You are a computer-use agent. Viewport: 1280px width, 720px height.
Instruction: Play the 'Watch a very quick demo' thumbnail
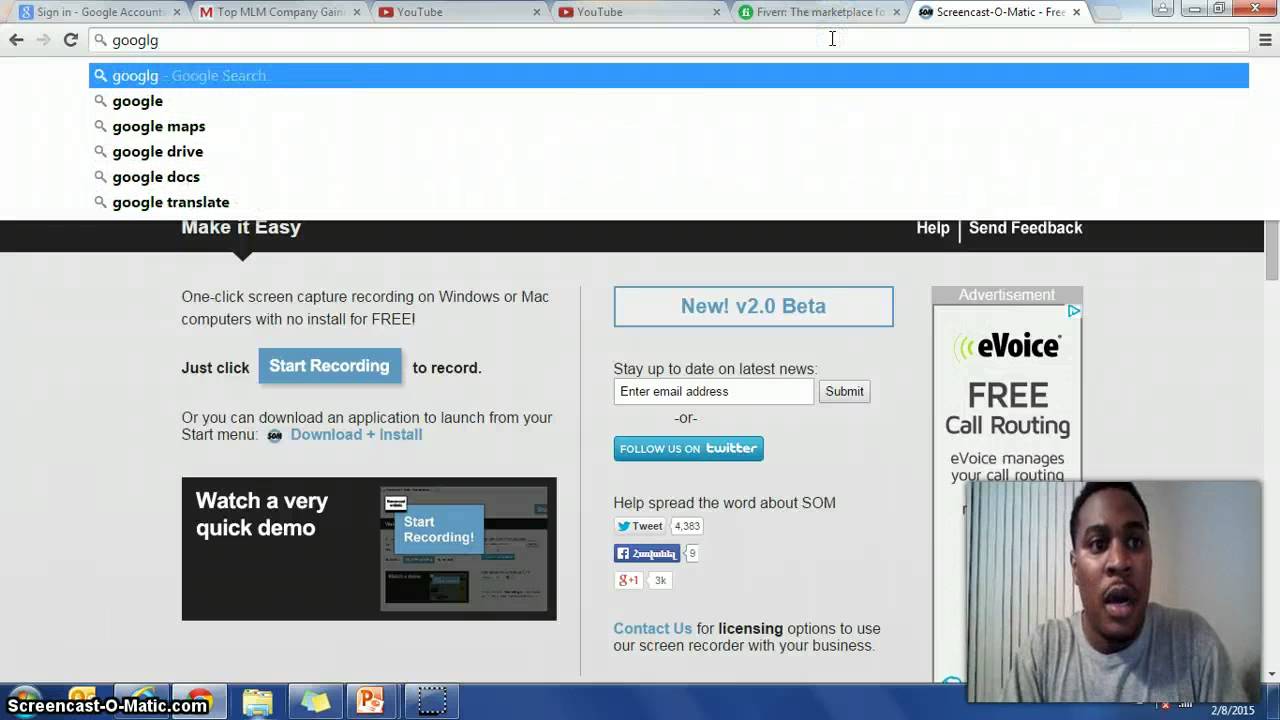[369, 549]
